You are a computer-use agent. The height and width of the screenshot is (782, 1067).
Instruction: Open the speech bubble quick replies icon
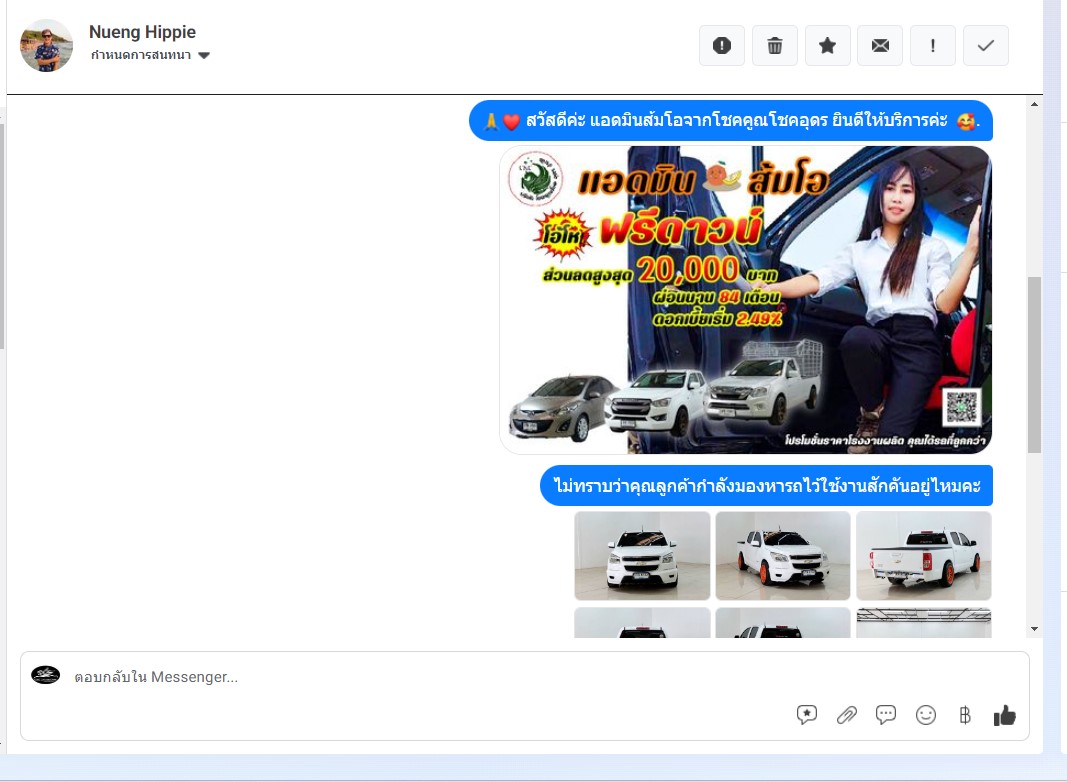pos(886,715)
